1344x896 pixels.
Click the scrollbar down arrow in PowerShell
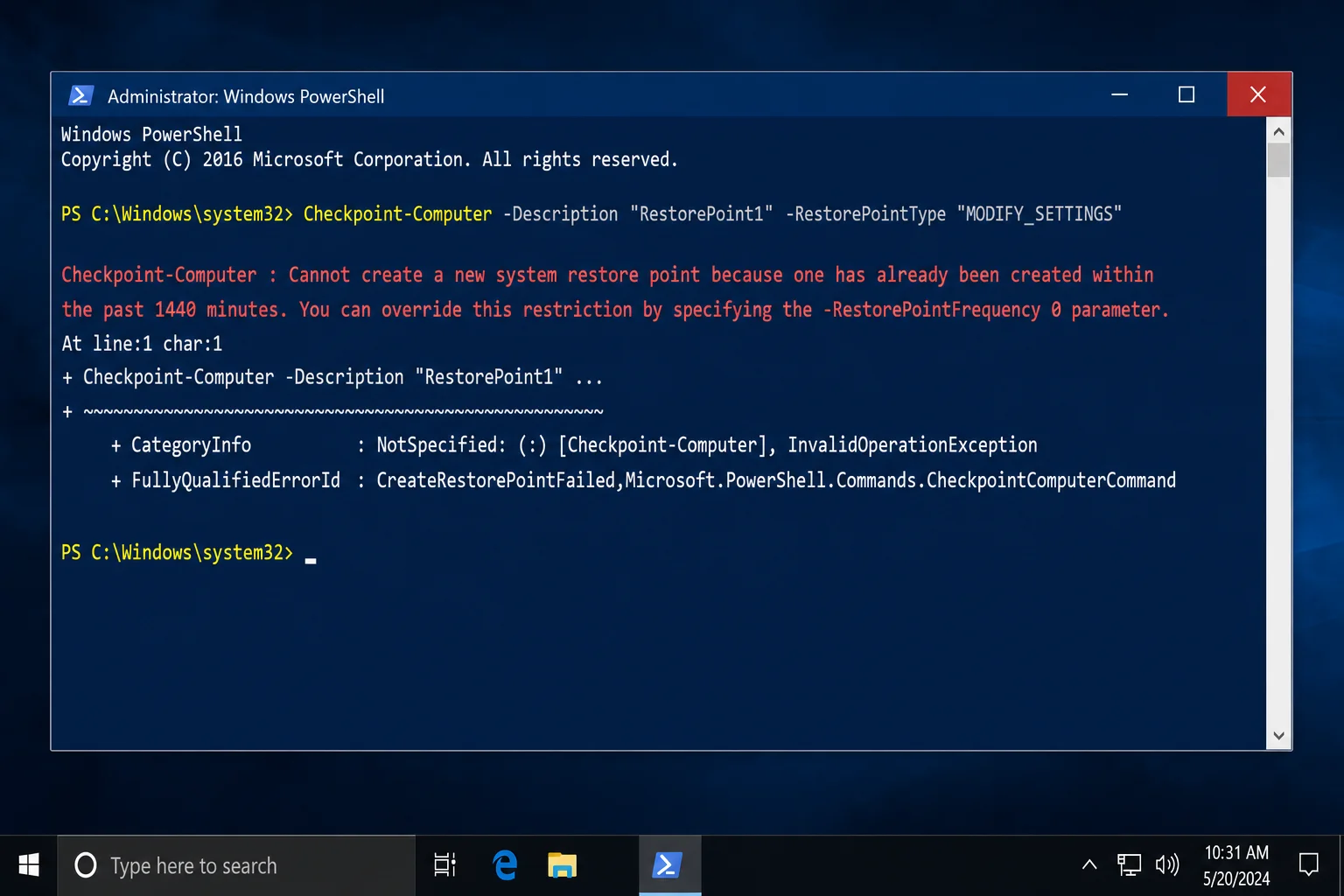point(1278,736)
